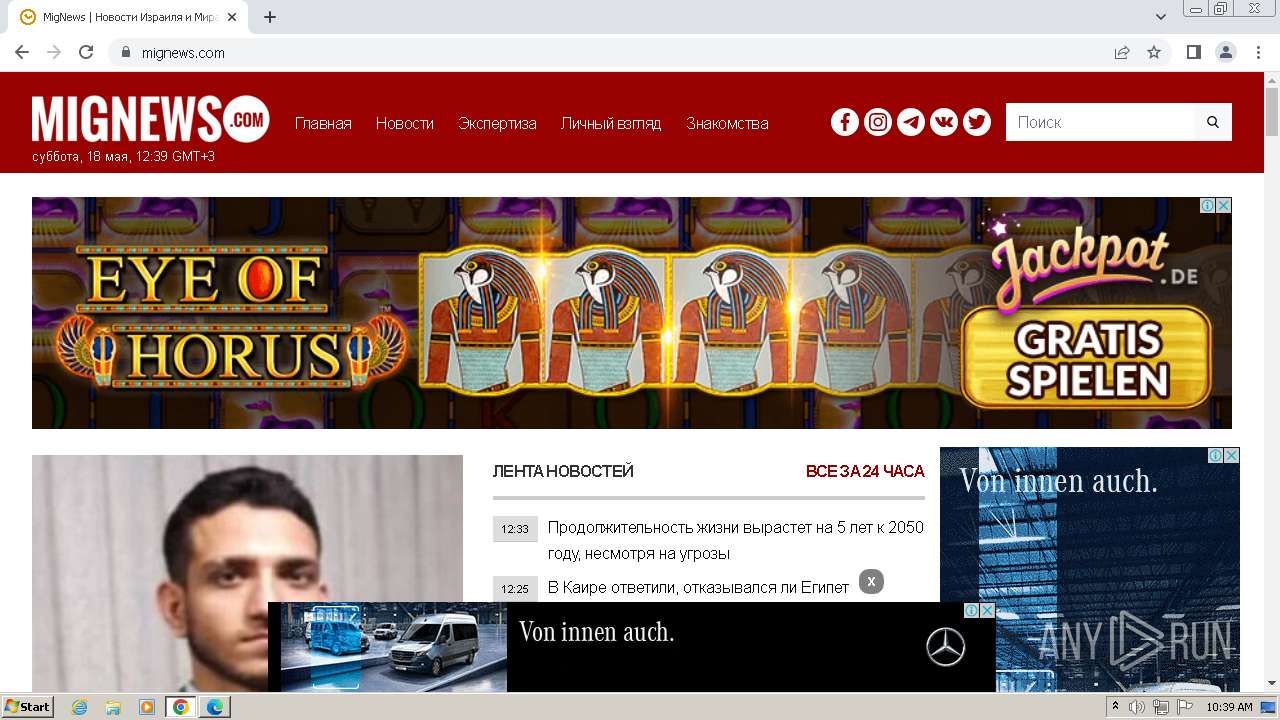Screen dimensions: 1280x720
Task: Open the 12:25 Cairo headline
Action: [698, 588]
